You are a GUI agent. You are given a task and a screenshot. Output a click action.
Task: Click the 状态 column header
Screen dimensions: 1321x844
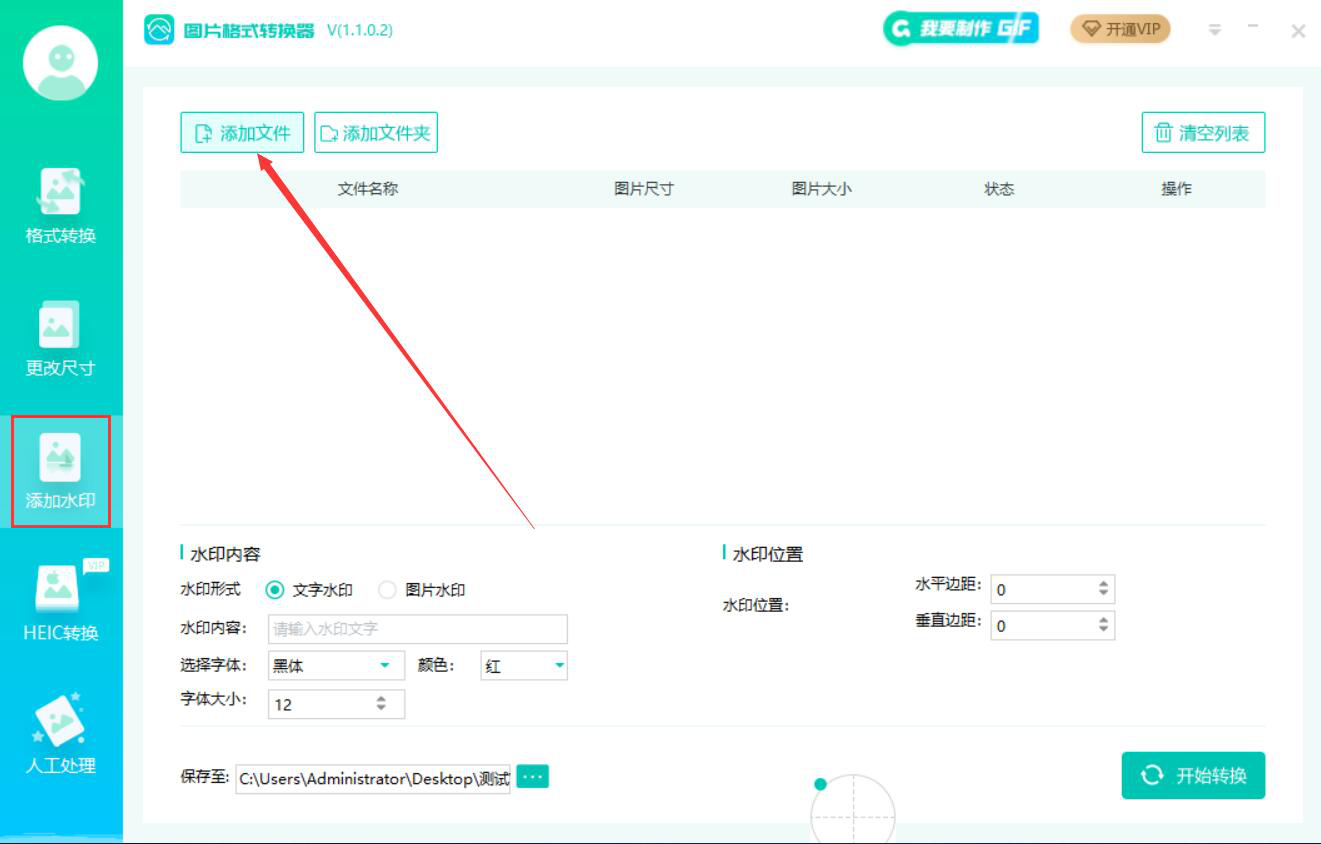tap(999, 189)
